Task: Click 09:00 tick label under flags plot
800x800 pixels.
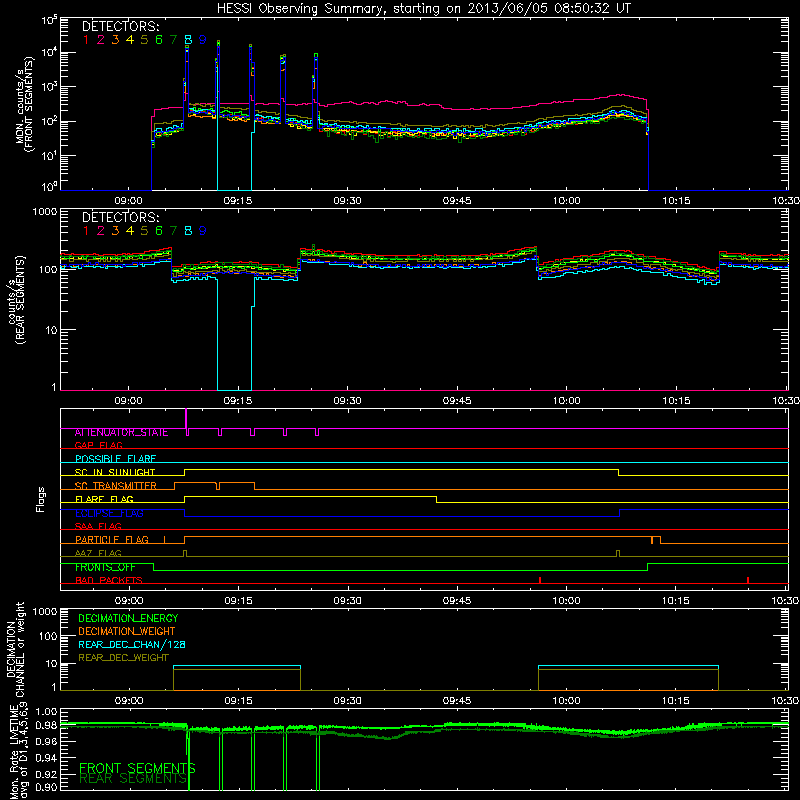Action: click(x=129, y=601)
